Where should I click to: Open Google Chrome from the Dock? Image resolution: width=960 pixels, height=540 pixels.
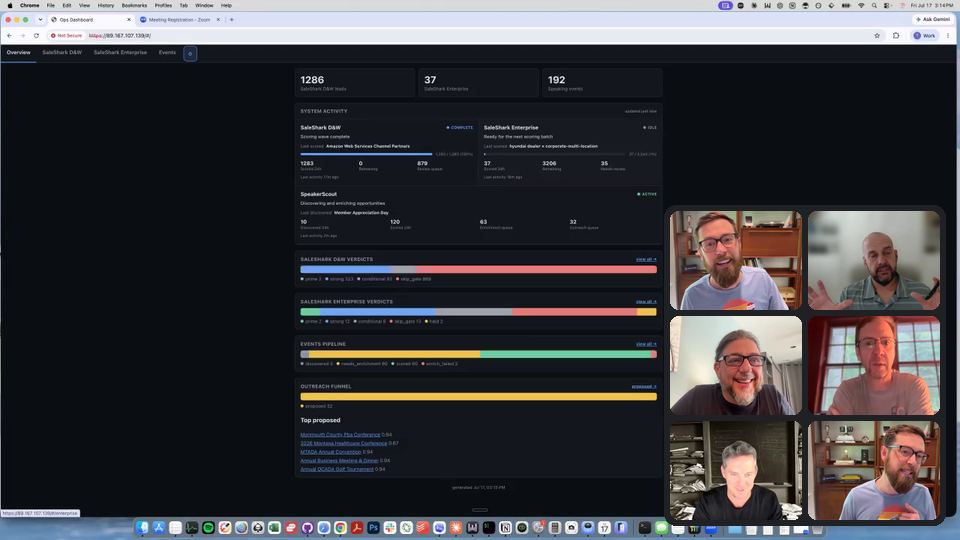[340, 527]
